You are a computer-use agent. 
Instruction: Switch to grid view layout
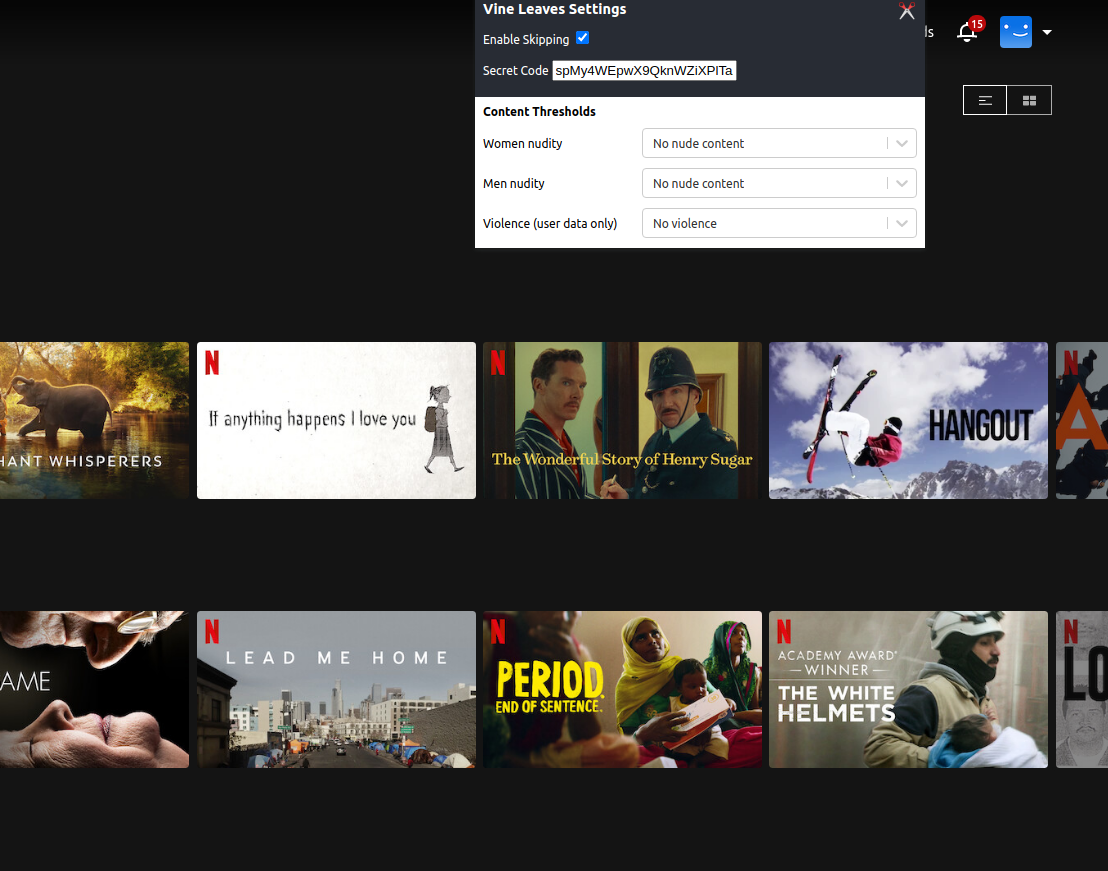[x=1029, y=100]
